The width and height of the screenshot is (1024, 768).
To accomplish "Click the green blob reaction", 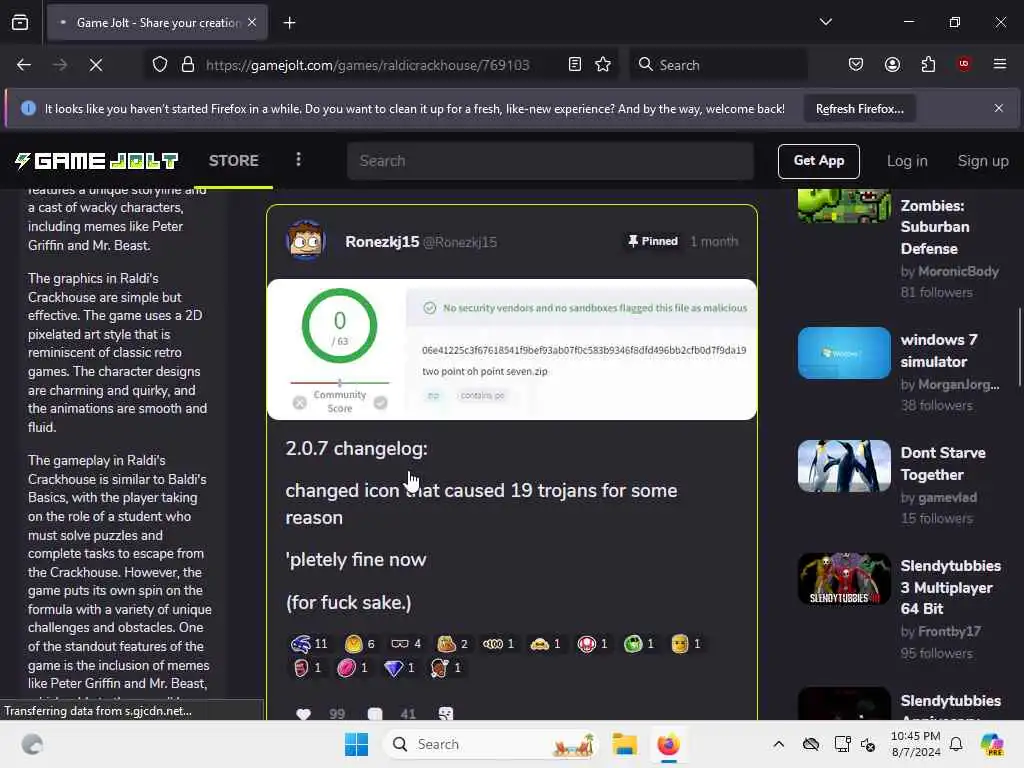I will [639, 644].
